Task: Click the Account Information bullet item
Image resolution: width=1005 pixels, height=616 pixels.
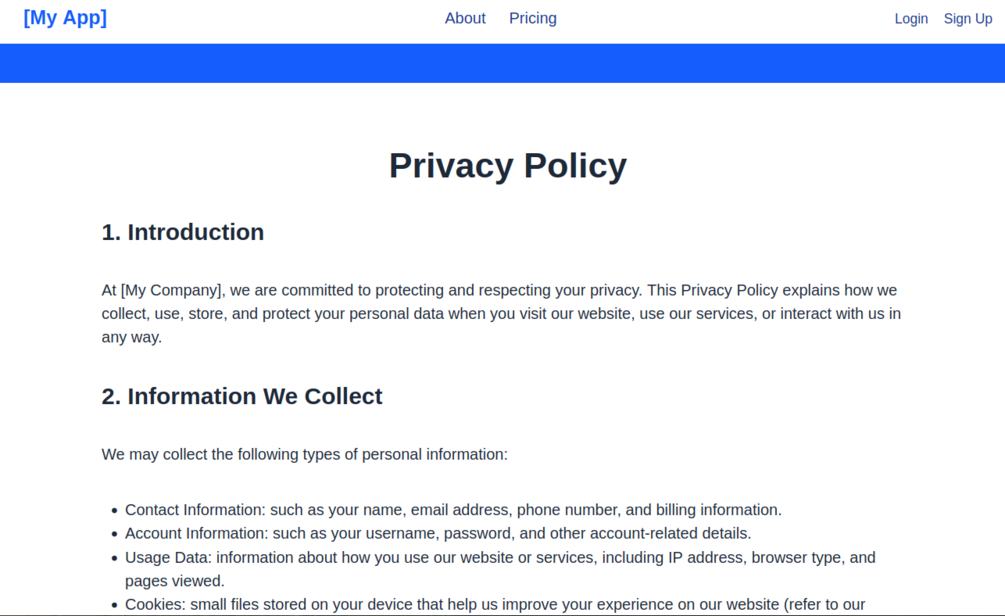Action: (438, 534)
